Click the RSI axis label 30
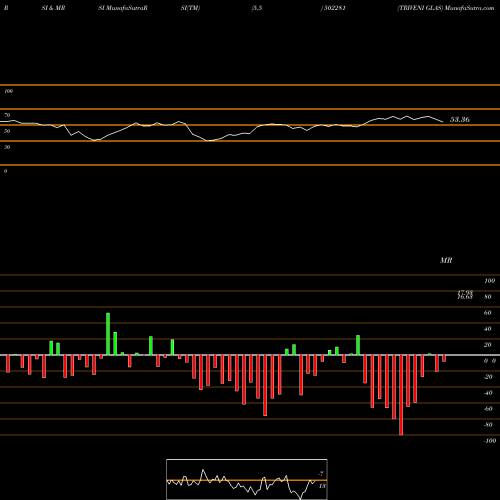The height and width of the screenshot is (500, 500). pyautogui.click(x=7, y=147)
